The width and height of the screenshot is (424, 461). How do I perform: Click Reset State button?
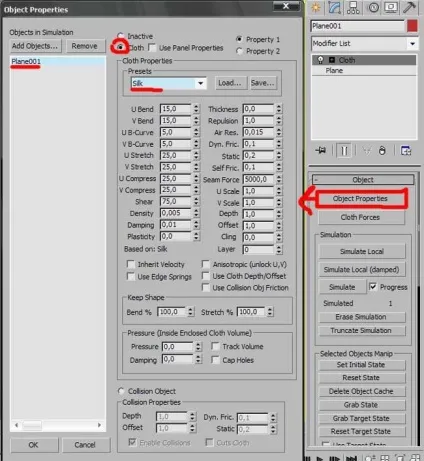pyautogui.click(x=362, y=378)
